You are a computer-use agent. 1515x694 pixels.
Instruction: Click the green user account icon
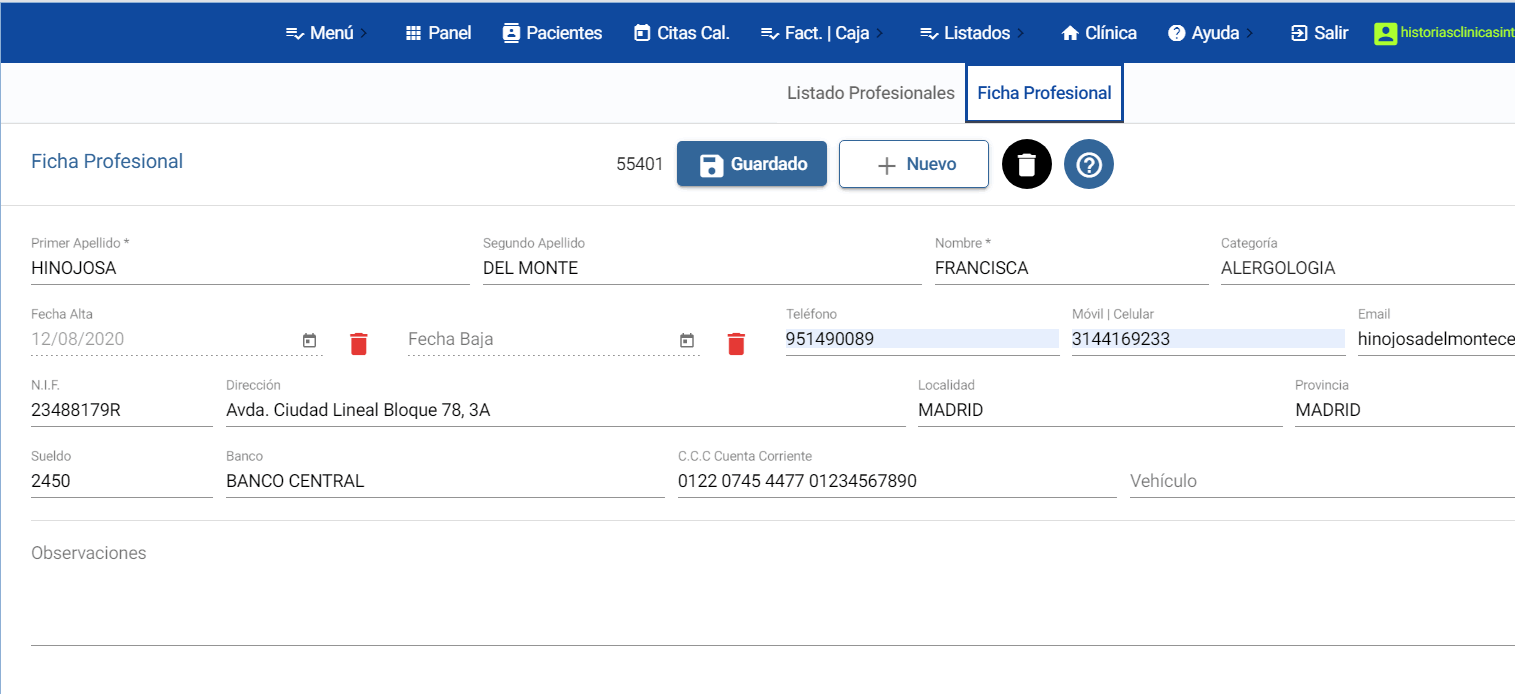tap(1385, 33)
